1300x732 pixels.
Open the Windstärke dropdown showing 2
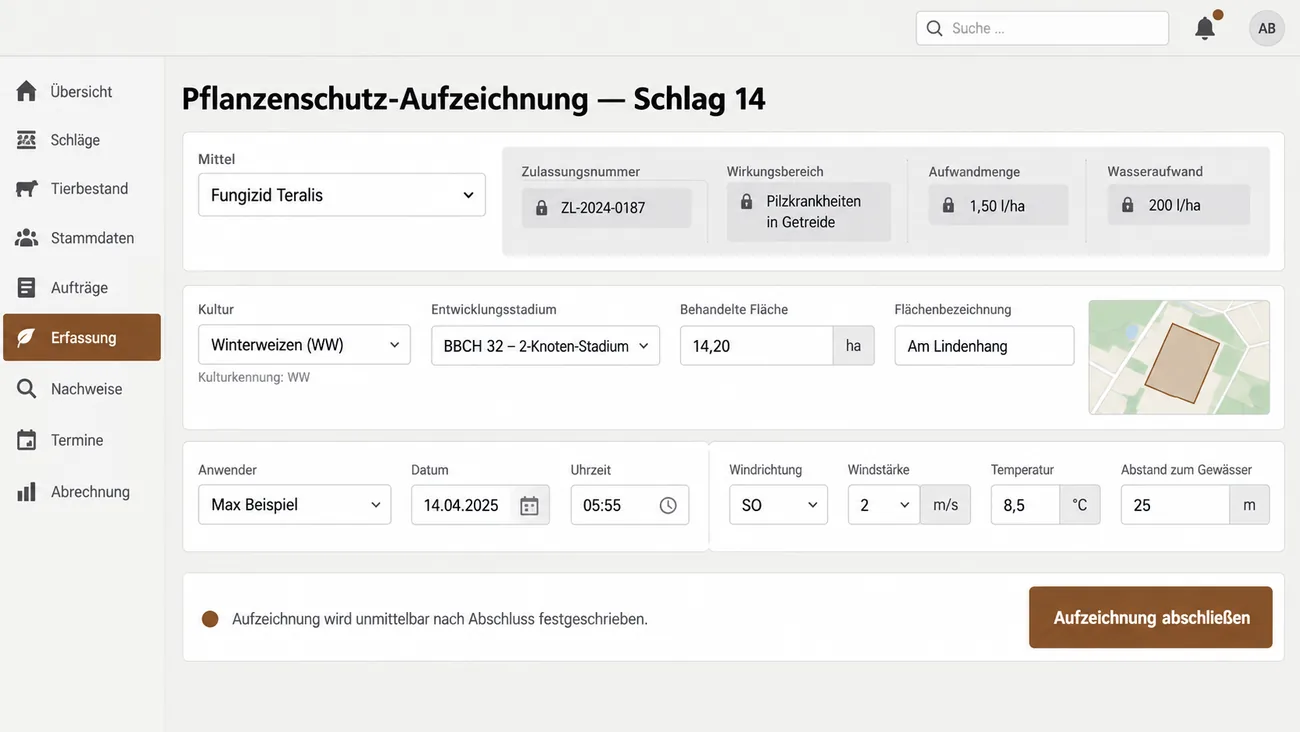coord(884,505)
